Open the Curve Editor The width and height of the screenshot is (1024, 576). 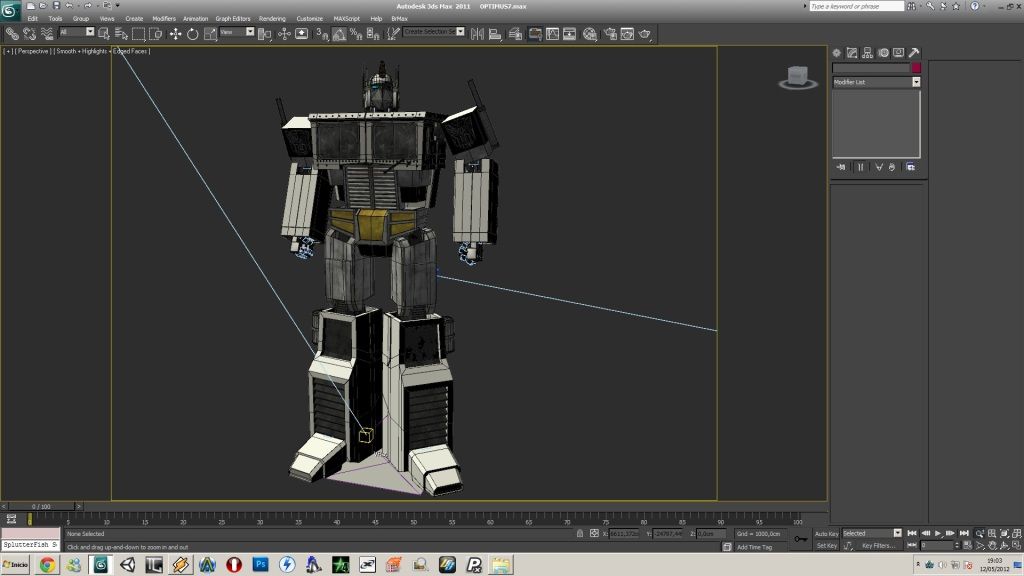click(552, 34)
